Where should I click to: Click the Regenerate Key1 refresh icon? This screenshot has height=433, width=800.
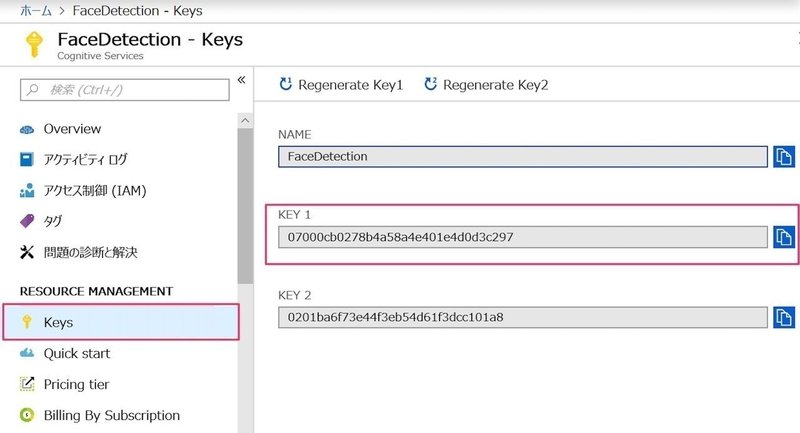[286, 84]
